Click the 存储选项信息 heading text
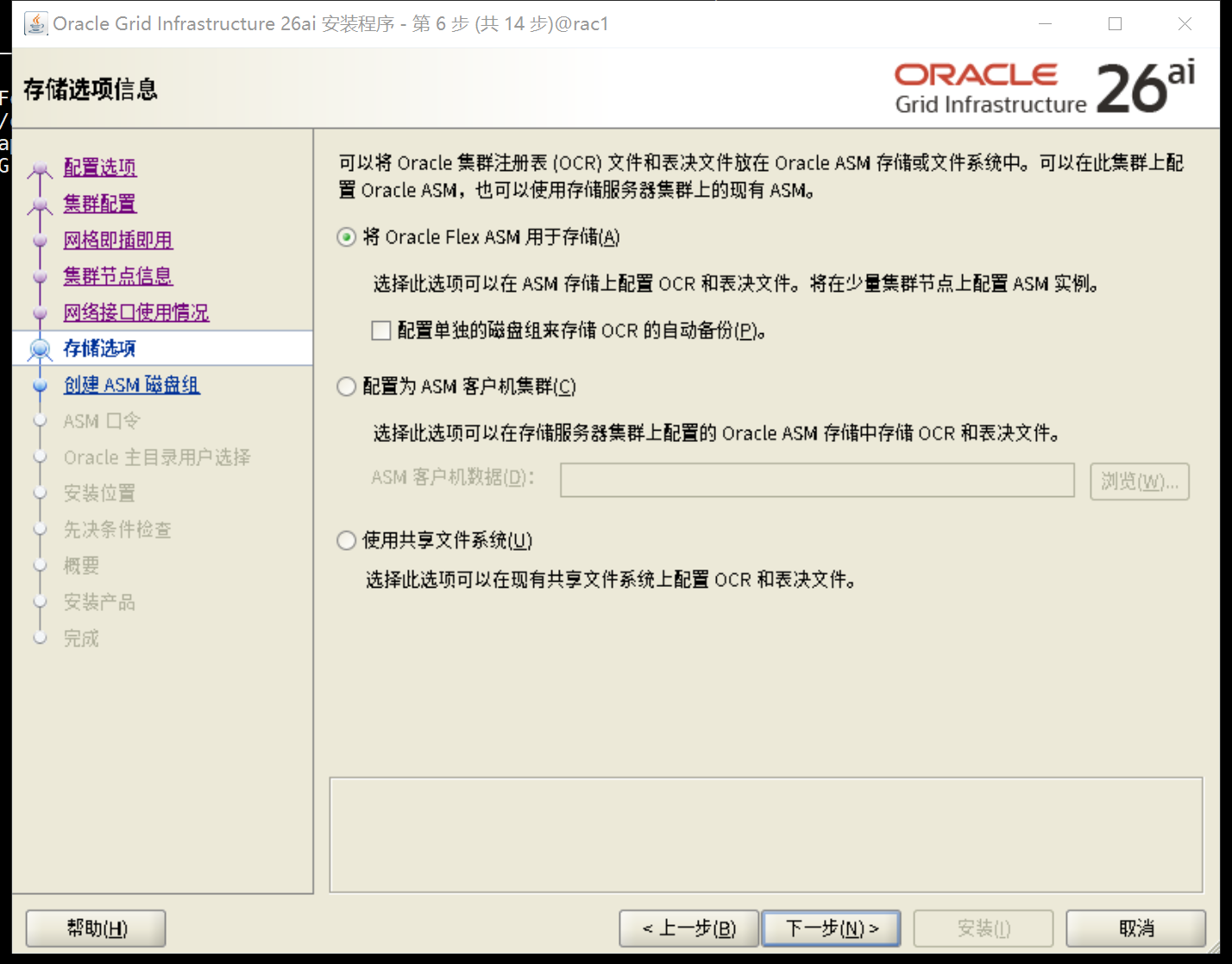This screenshot has width=1232, height=964. click(x=91, y=89)
